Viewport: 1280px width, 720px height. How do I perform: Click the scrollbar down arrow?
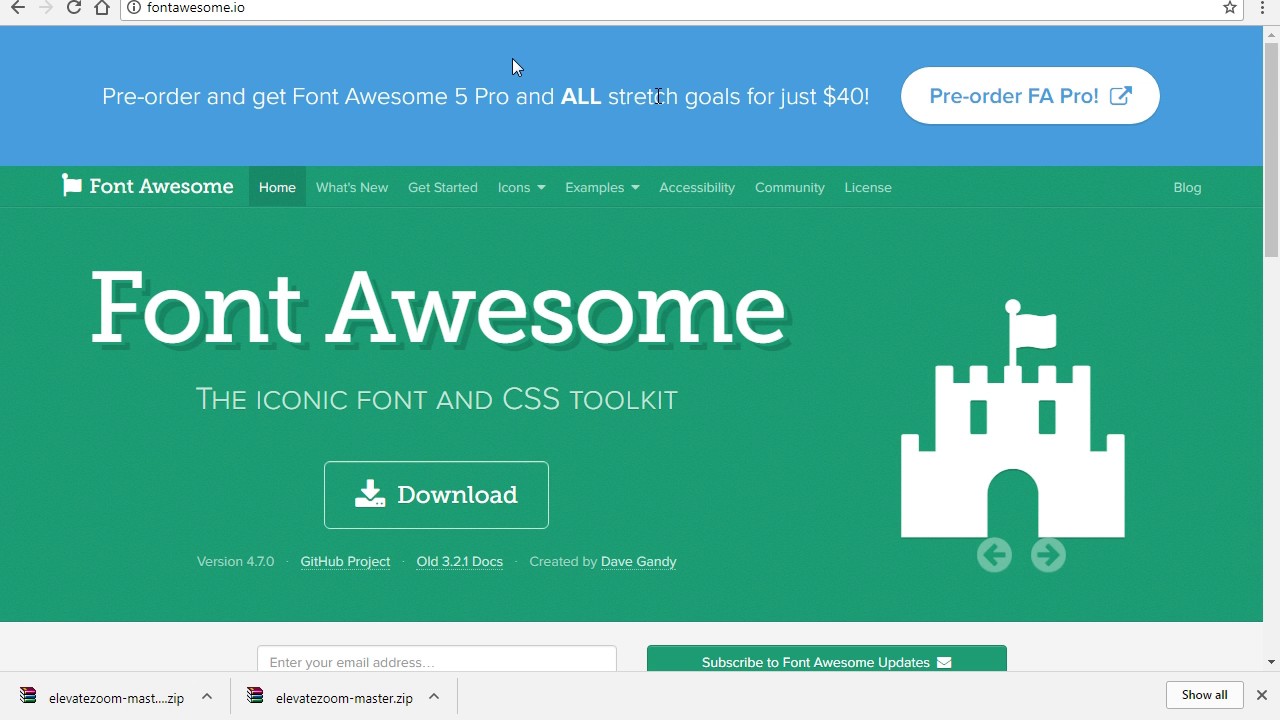click(x=1271, y=662)
